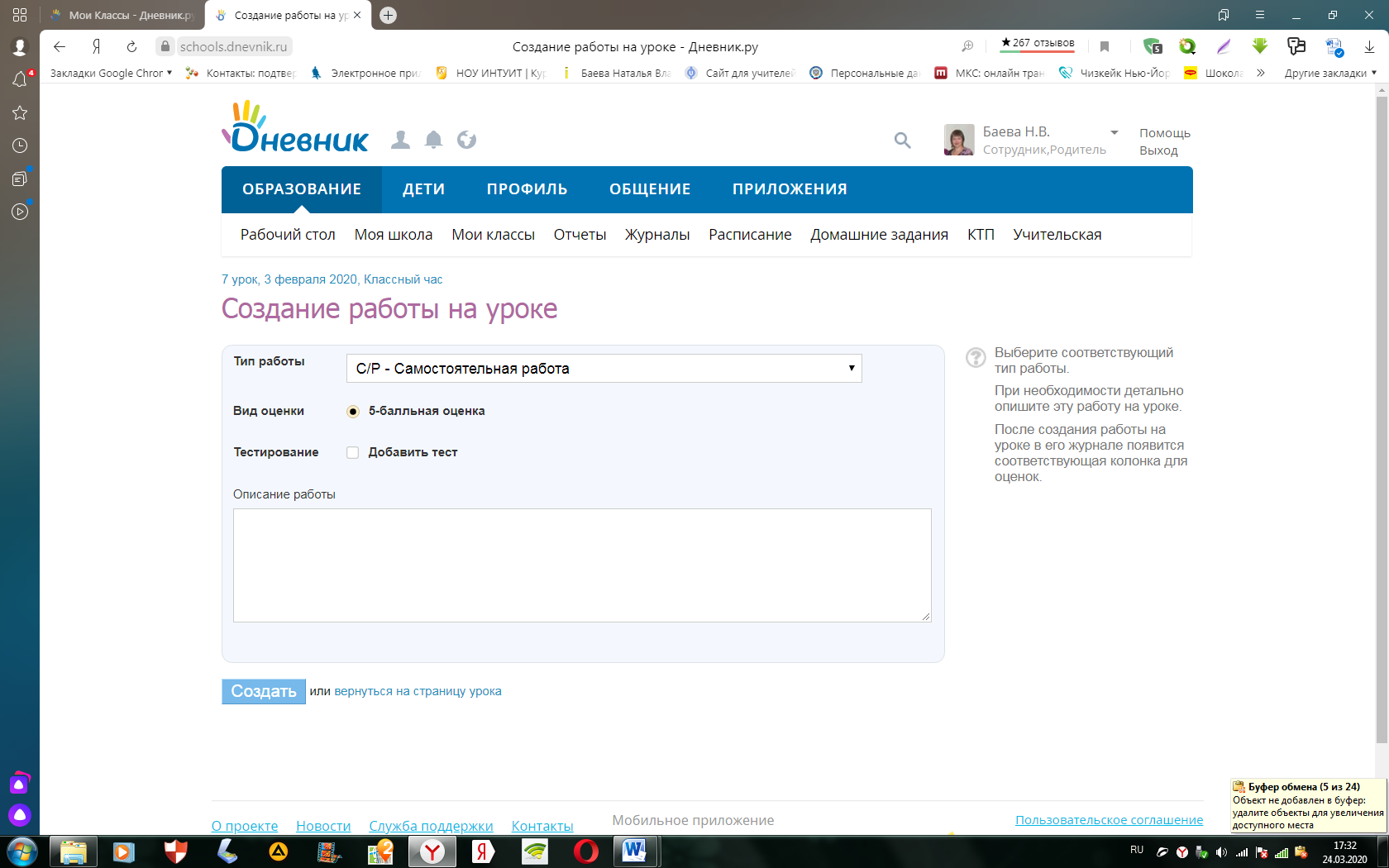Reload the page with the browser refresh icon
The image size is (1389, 868).
131,47
